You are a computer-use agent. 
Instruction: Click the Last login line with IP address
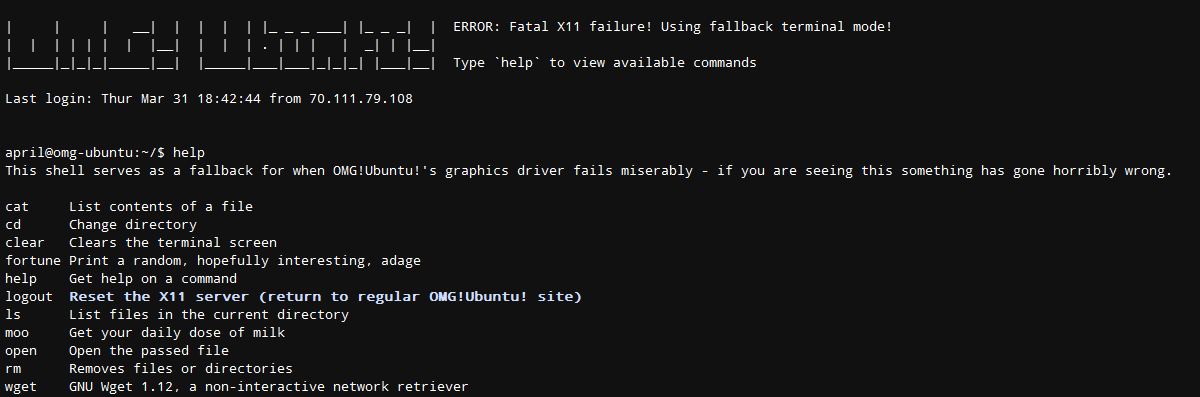(x=209, y=99)
